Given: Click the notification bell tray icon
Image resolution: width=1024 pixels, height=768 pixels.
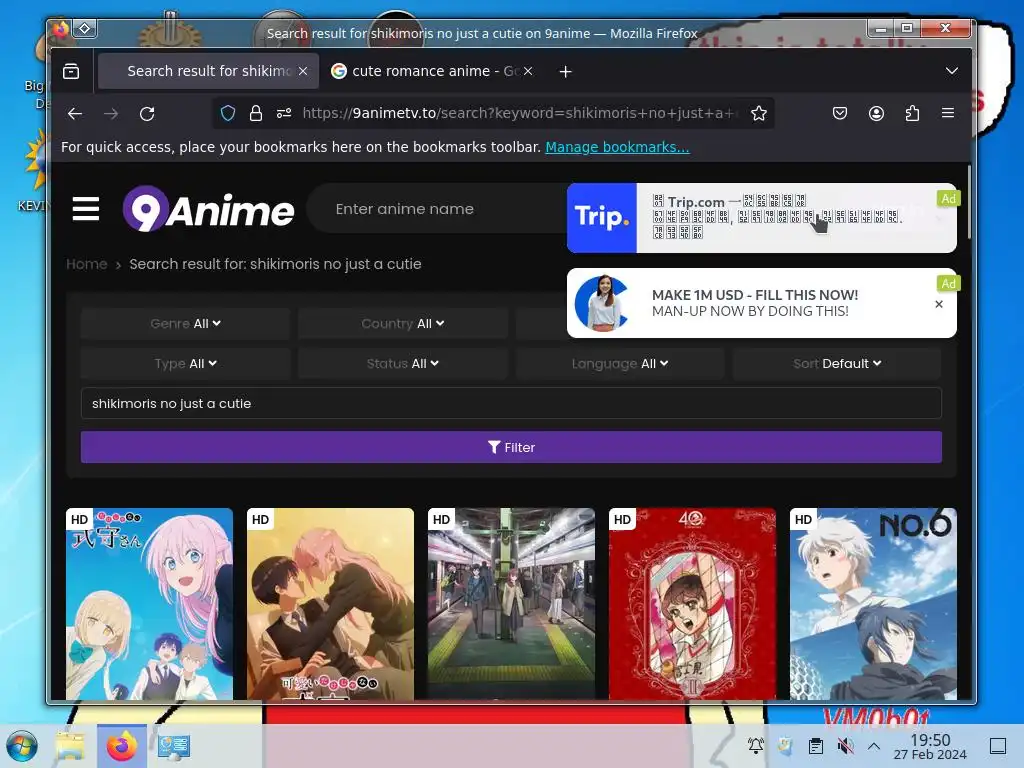Looking at the screenshot, I should tap(756, 746).
